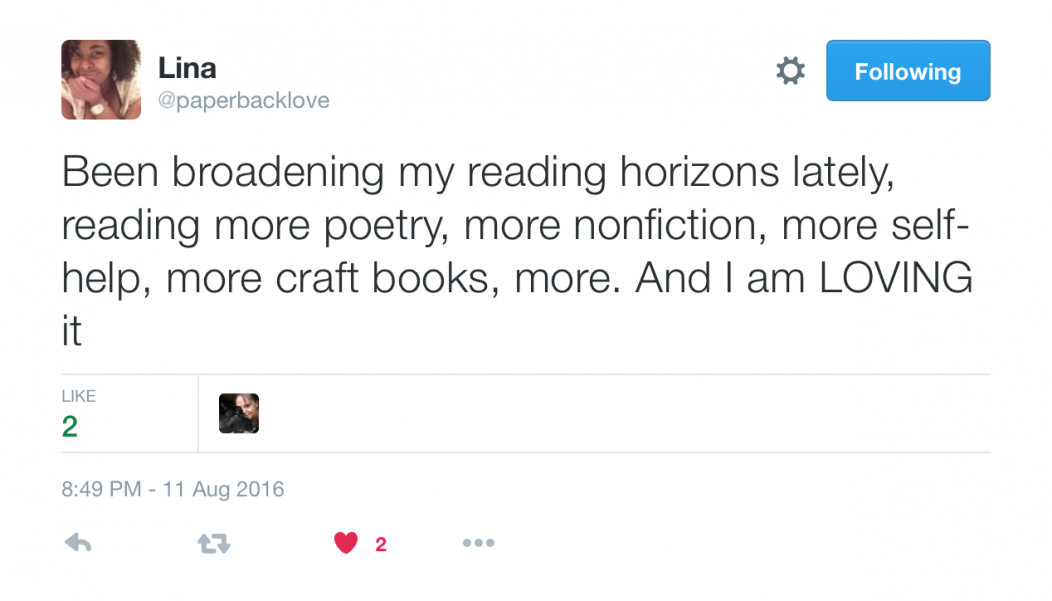Screen dimensions: 1052x601
Task: Click the final word it in the tweet
Action: pos(72,331)
